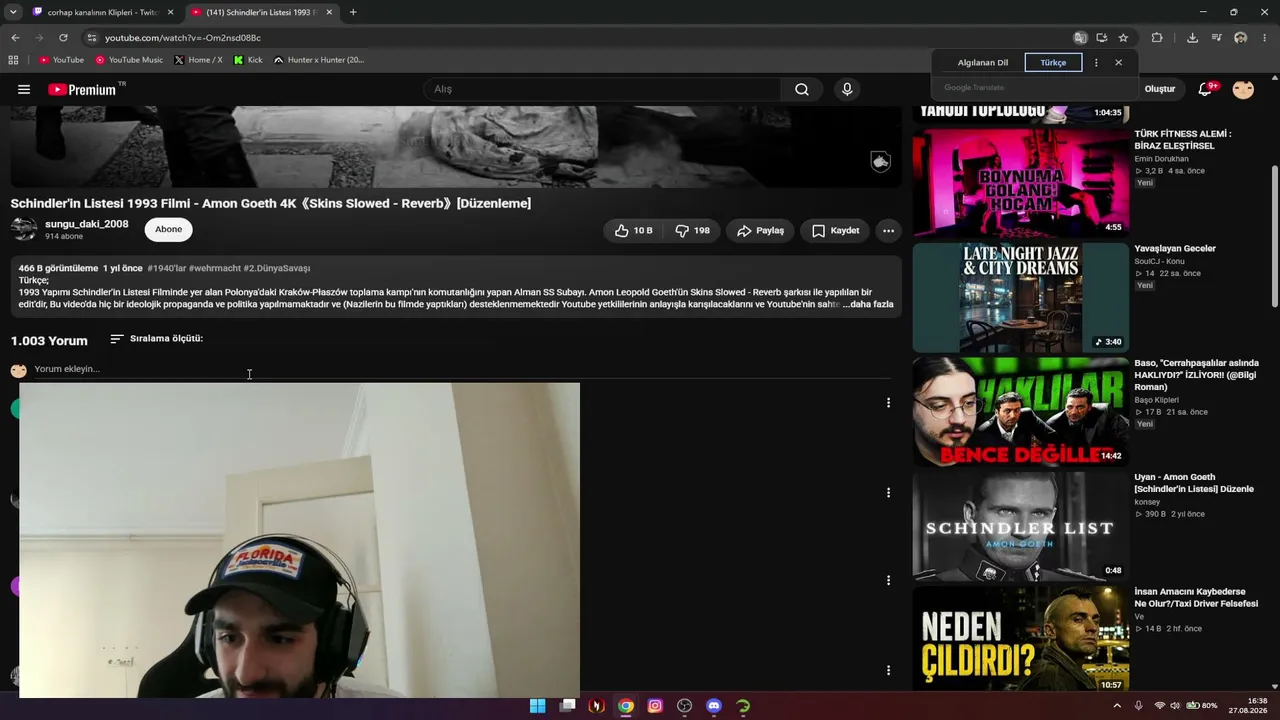Viewport: 1280px width, 720px height.
Task: Open the Late Night Jazz & City Dreams thumbnail
Action: (x=1020, y=297)
